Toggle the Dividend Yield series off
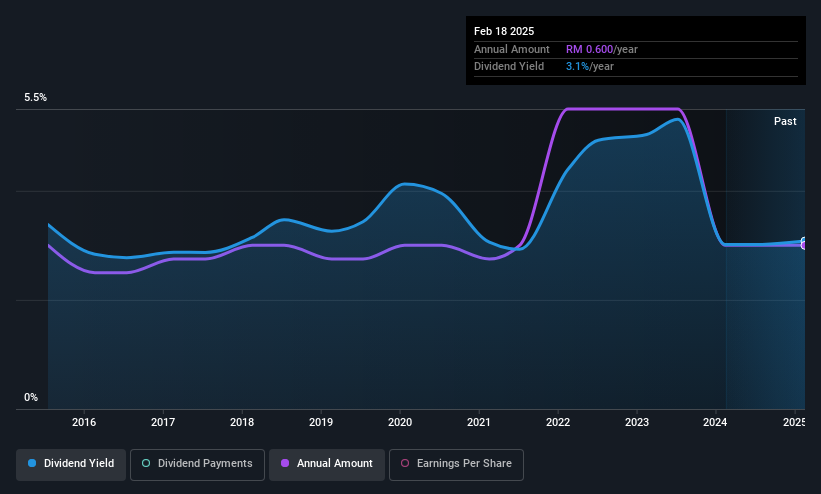The width and height of the screenshot is (821, 494). click(x=71, y=464)
